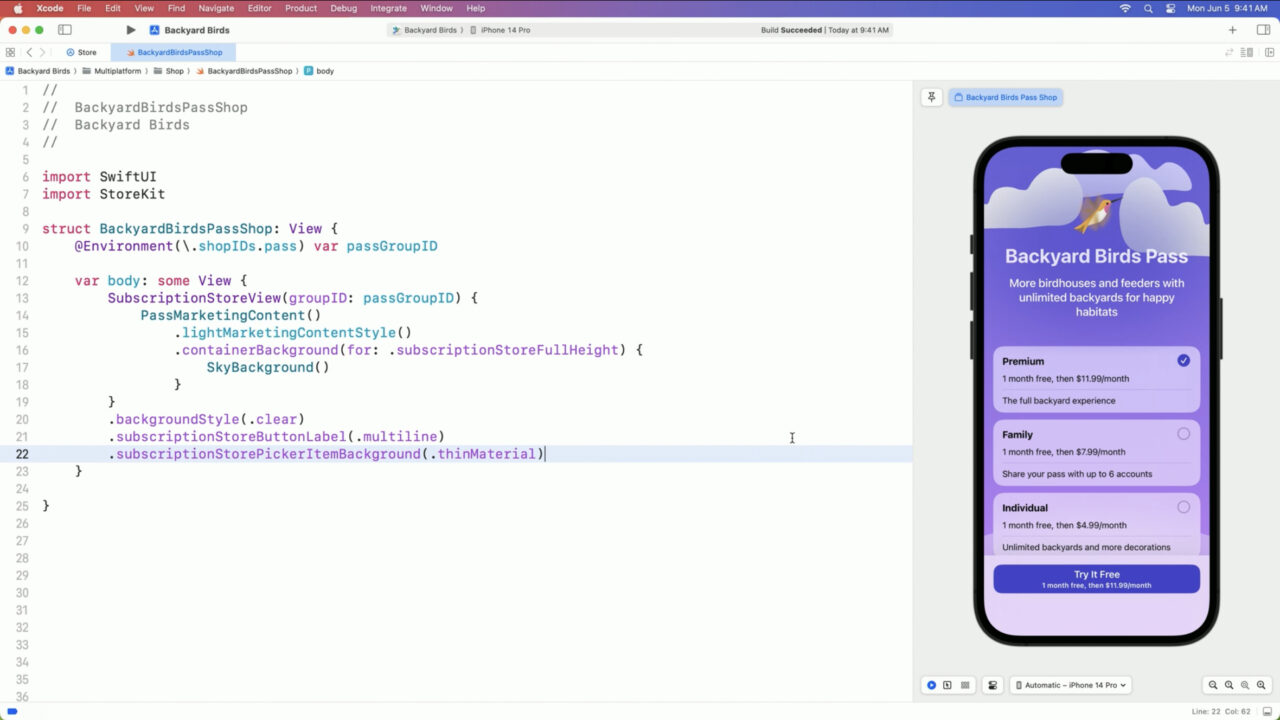Tap the Try It Free button
The image size is (1280, 720).
(x=1096, y=578)
